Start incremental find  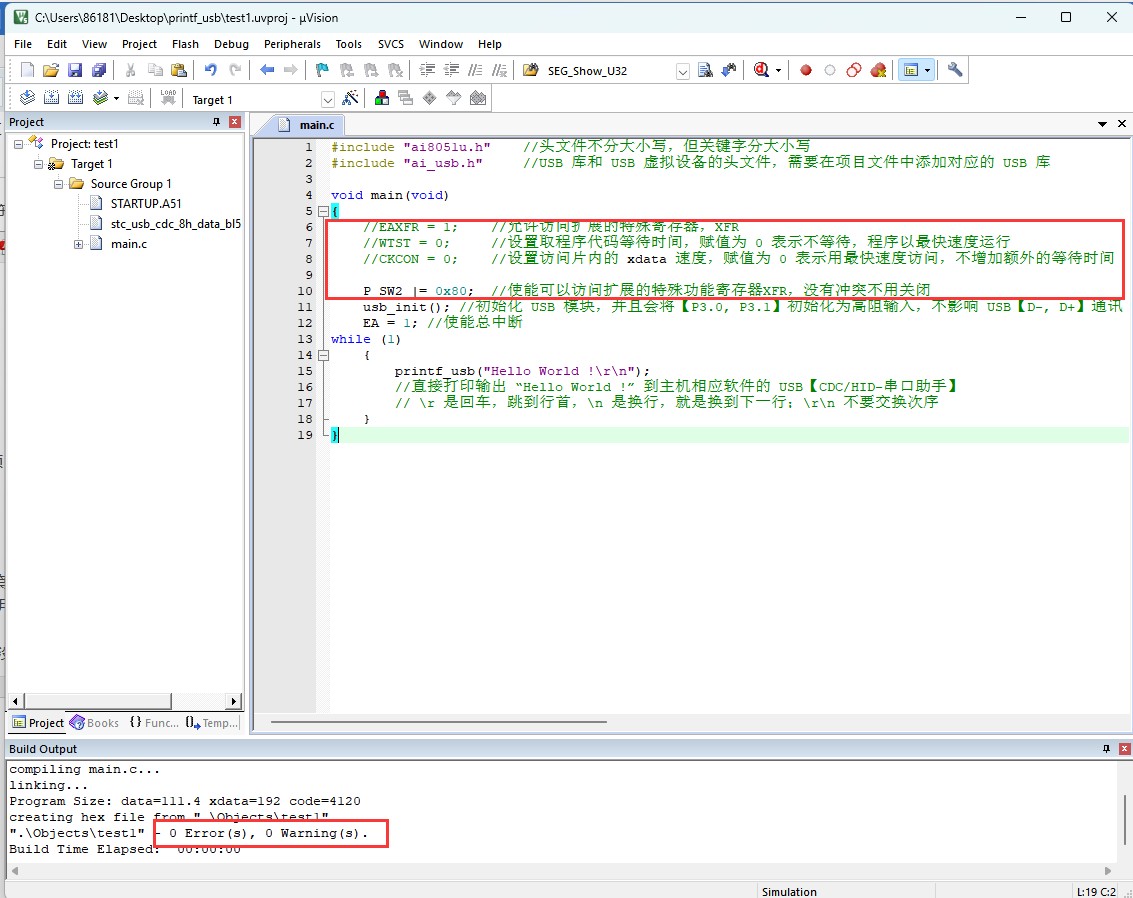click(729, 70)
